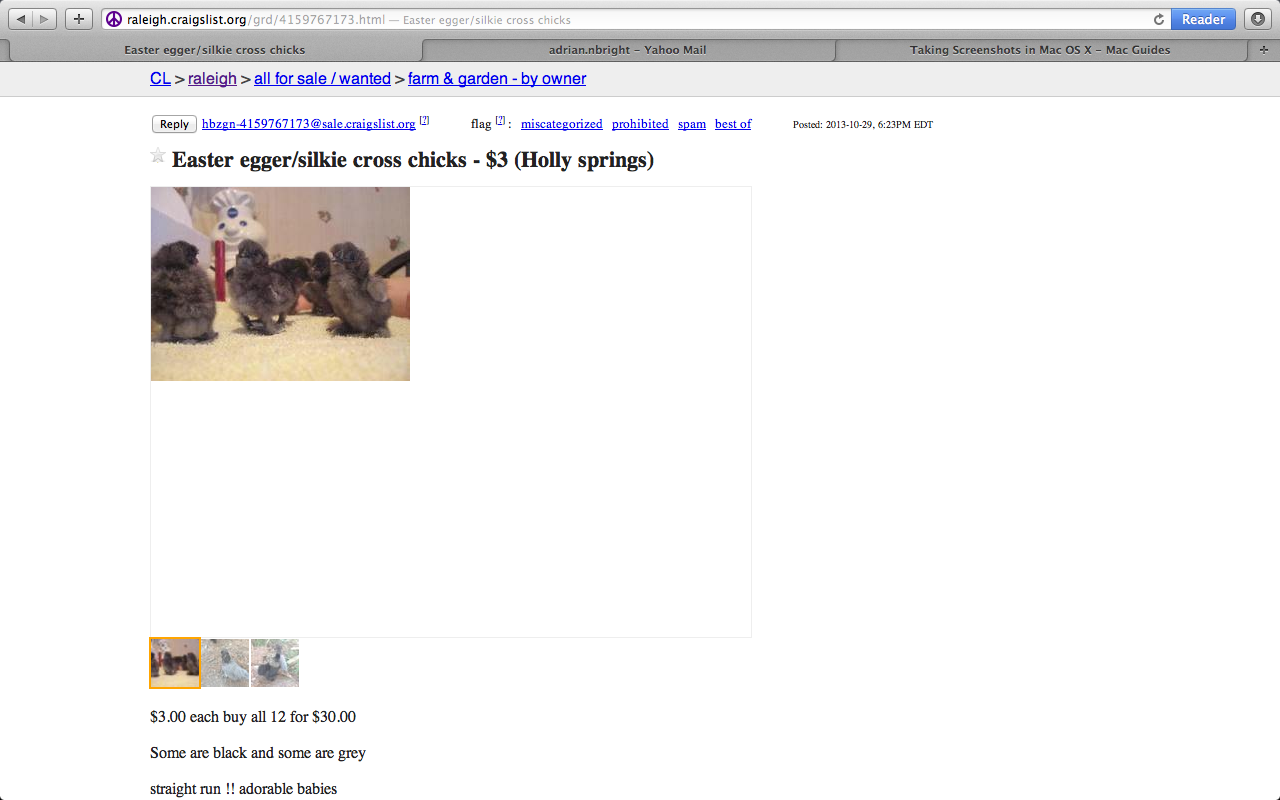Image resolution: width=1280 pixels, height=800 pixels.
Task: Click the new tab plus icon
Action: [1265, 50]
